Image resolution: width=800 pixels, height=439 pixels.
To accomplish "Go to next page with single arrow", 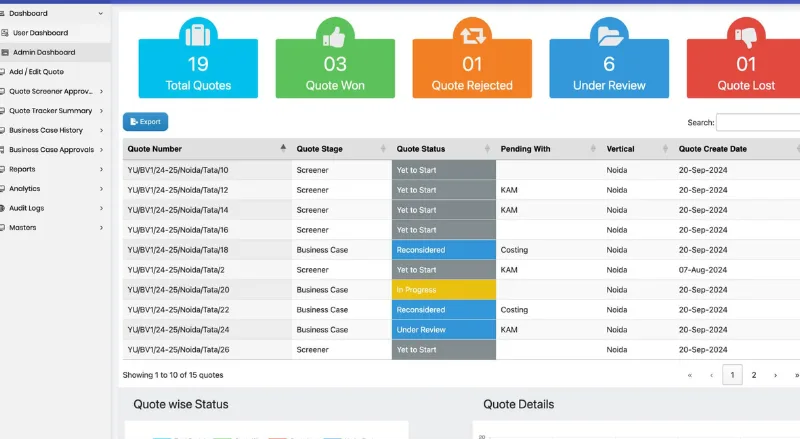I will point(776,375).
